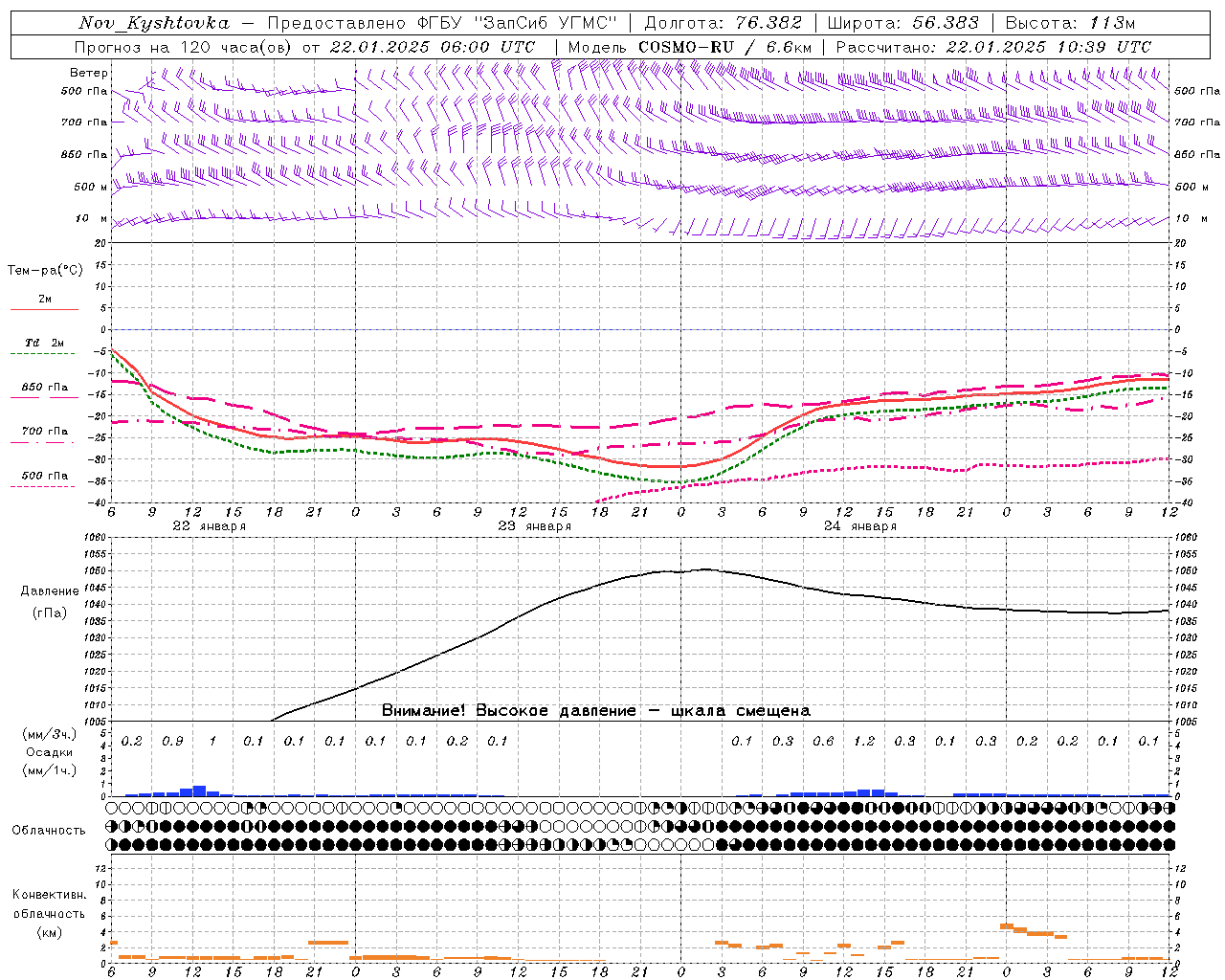Select the provider text ФГБУ "ЗапСиб УГМС"

point(518,23)
